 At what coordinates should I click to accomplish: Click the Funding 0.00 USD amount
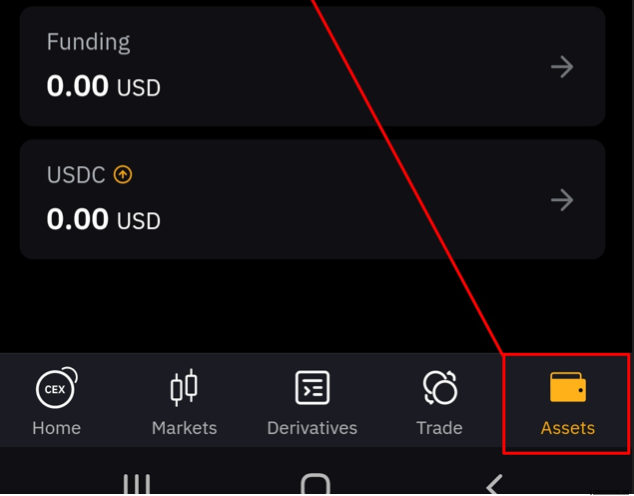[104, 86]
